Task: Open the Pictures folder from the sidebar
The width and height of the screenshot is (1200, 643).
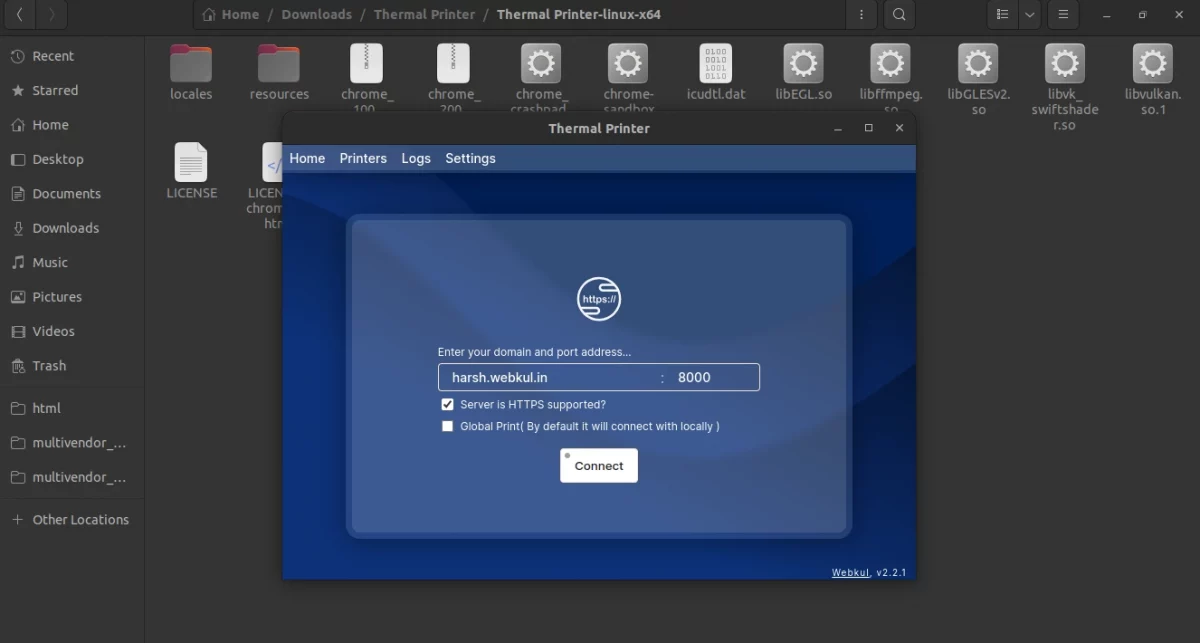Action: [55, 297]
